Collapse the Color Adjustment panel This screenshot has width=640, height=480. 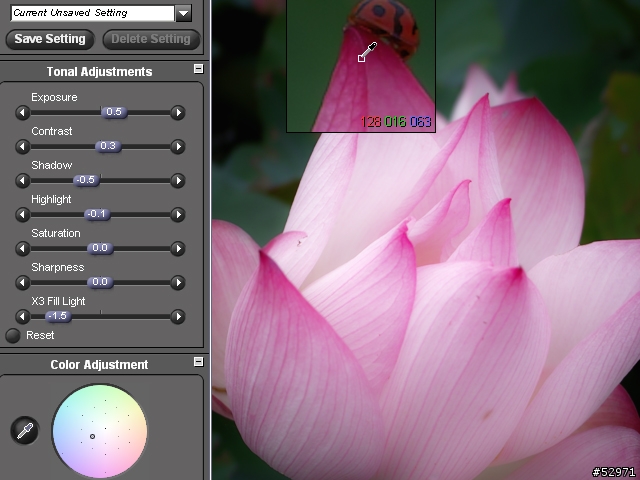(x=198, y=362)
